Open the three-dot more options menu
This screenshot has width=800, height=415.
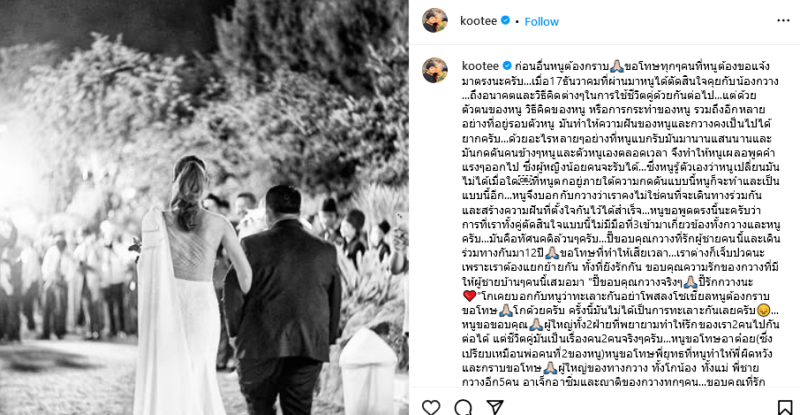pos(783,20)
